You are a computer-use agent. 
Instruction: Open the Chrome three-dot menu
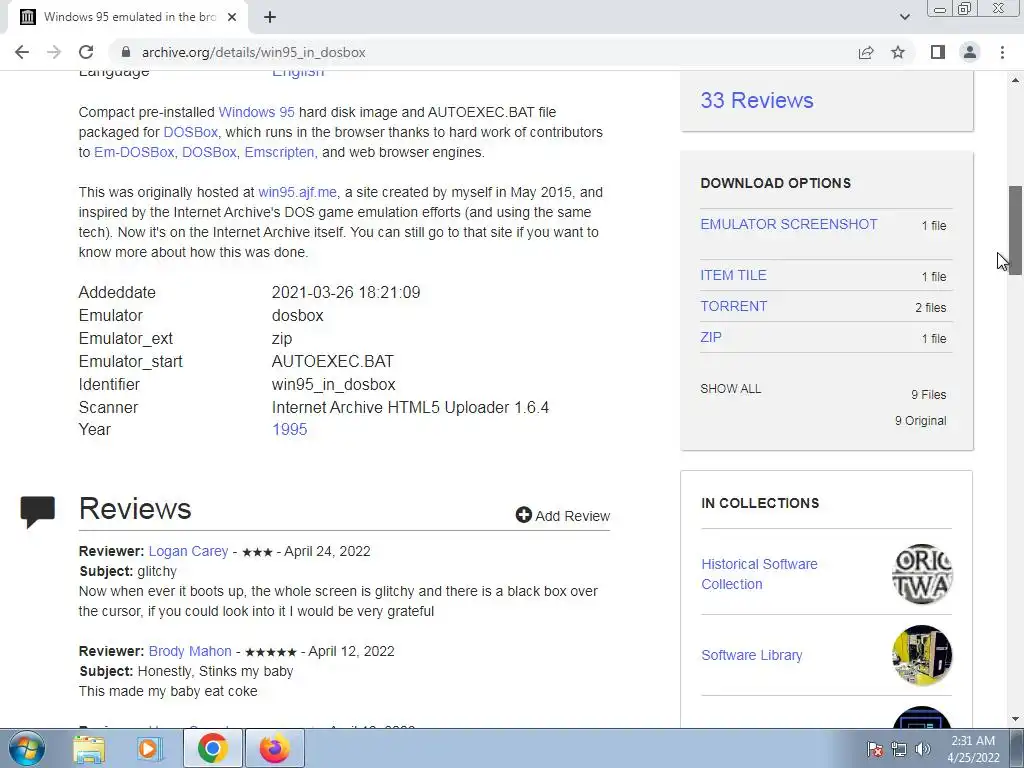1002,52
